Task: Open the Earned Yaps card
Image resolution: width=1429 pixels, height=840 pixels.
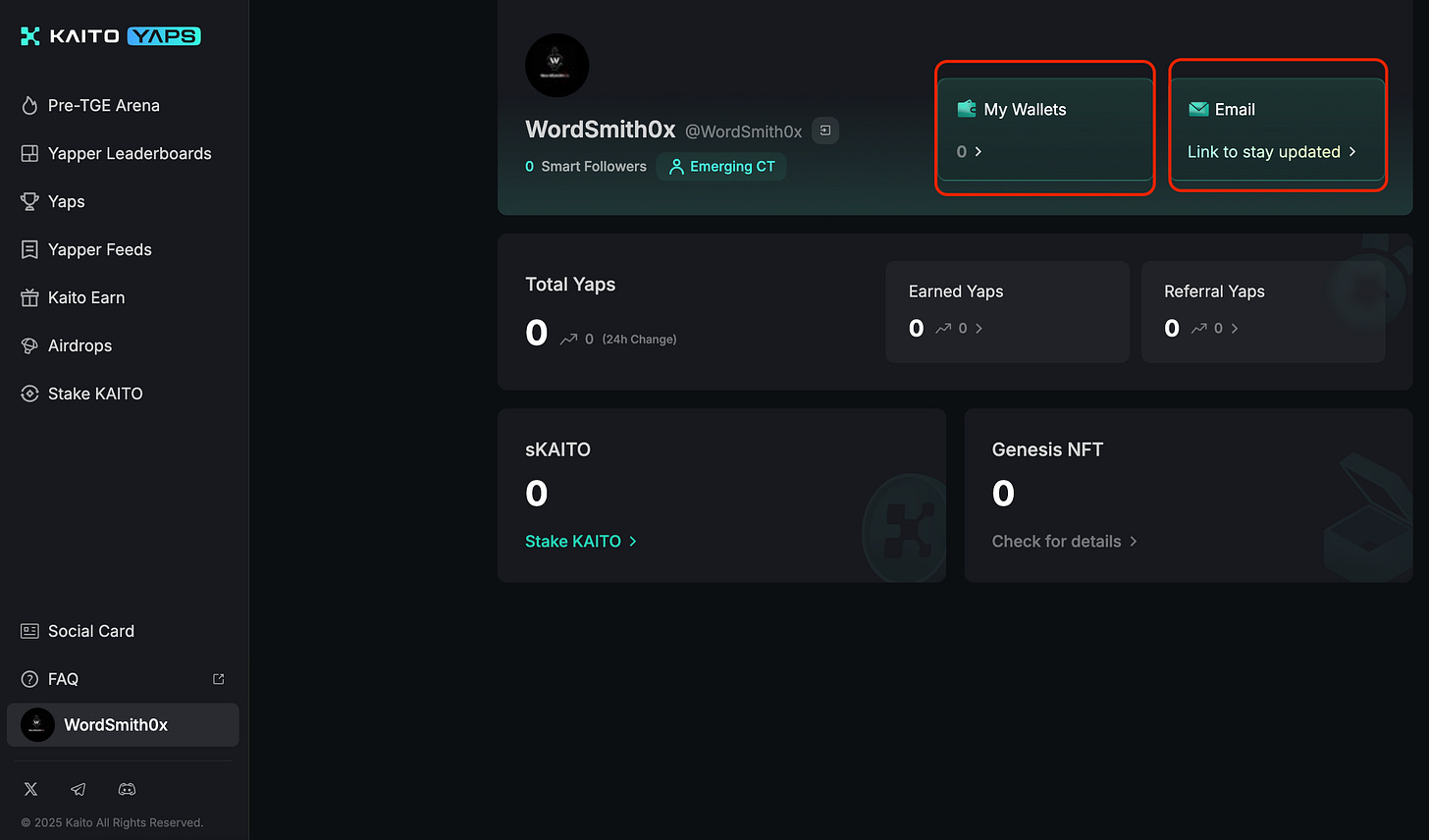Action: tap(1008, 312)
